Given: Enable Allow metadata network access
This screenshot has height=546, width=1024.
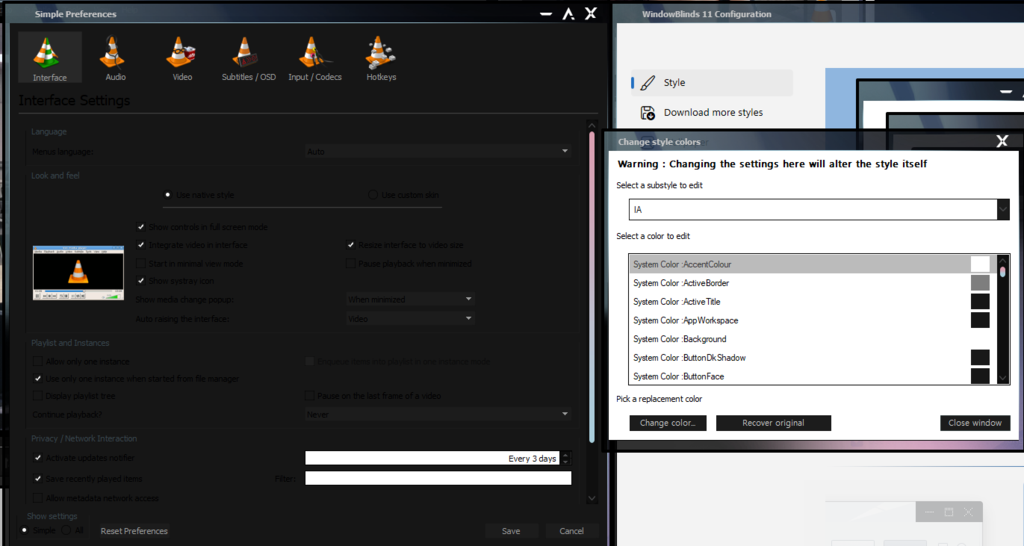Looking at the screenshot, I should [37, 498].
